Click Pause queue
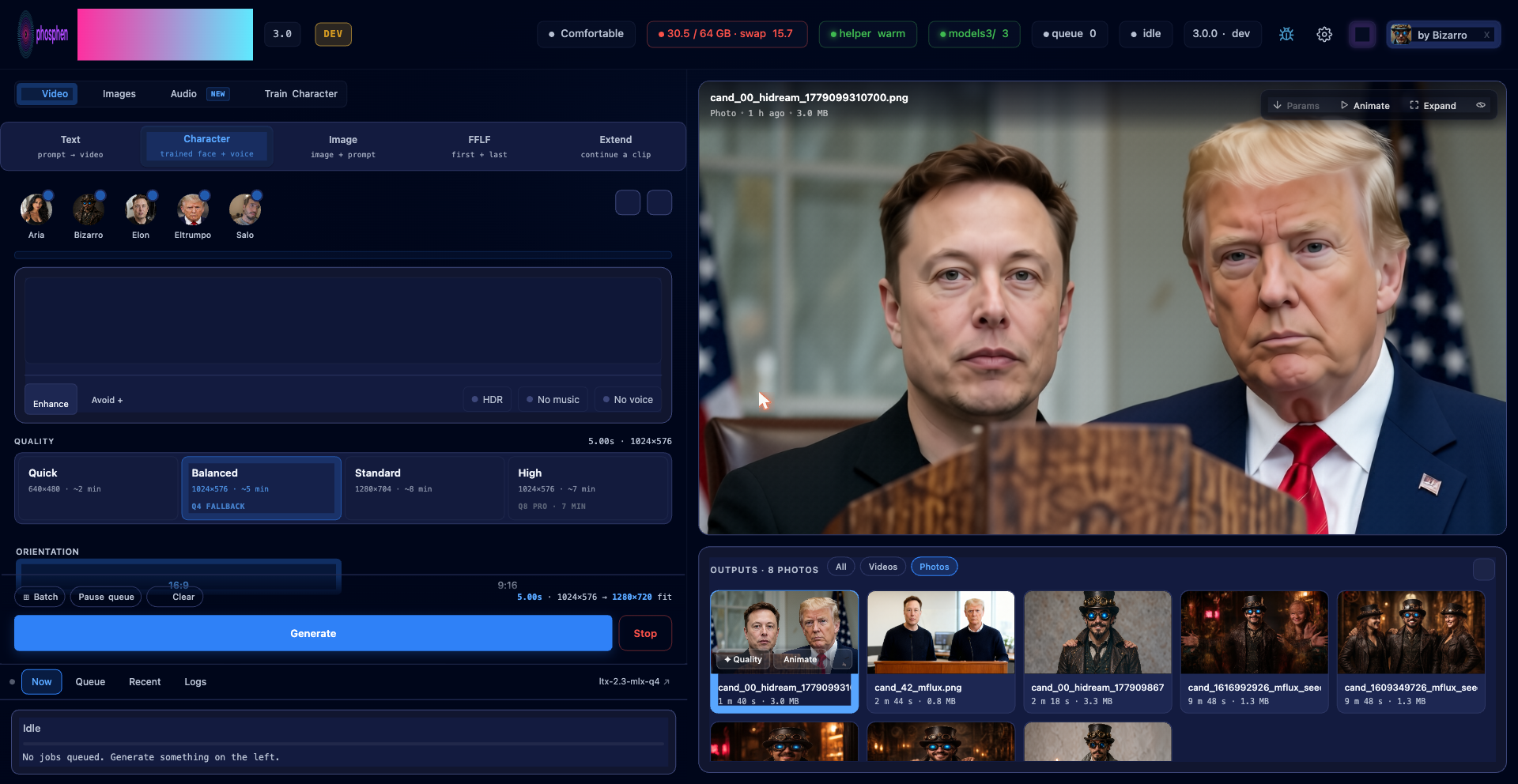The width and height of the screenshot is (1518, 784). (106, 597)
